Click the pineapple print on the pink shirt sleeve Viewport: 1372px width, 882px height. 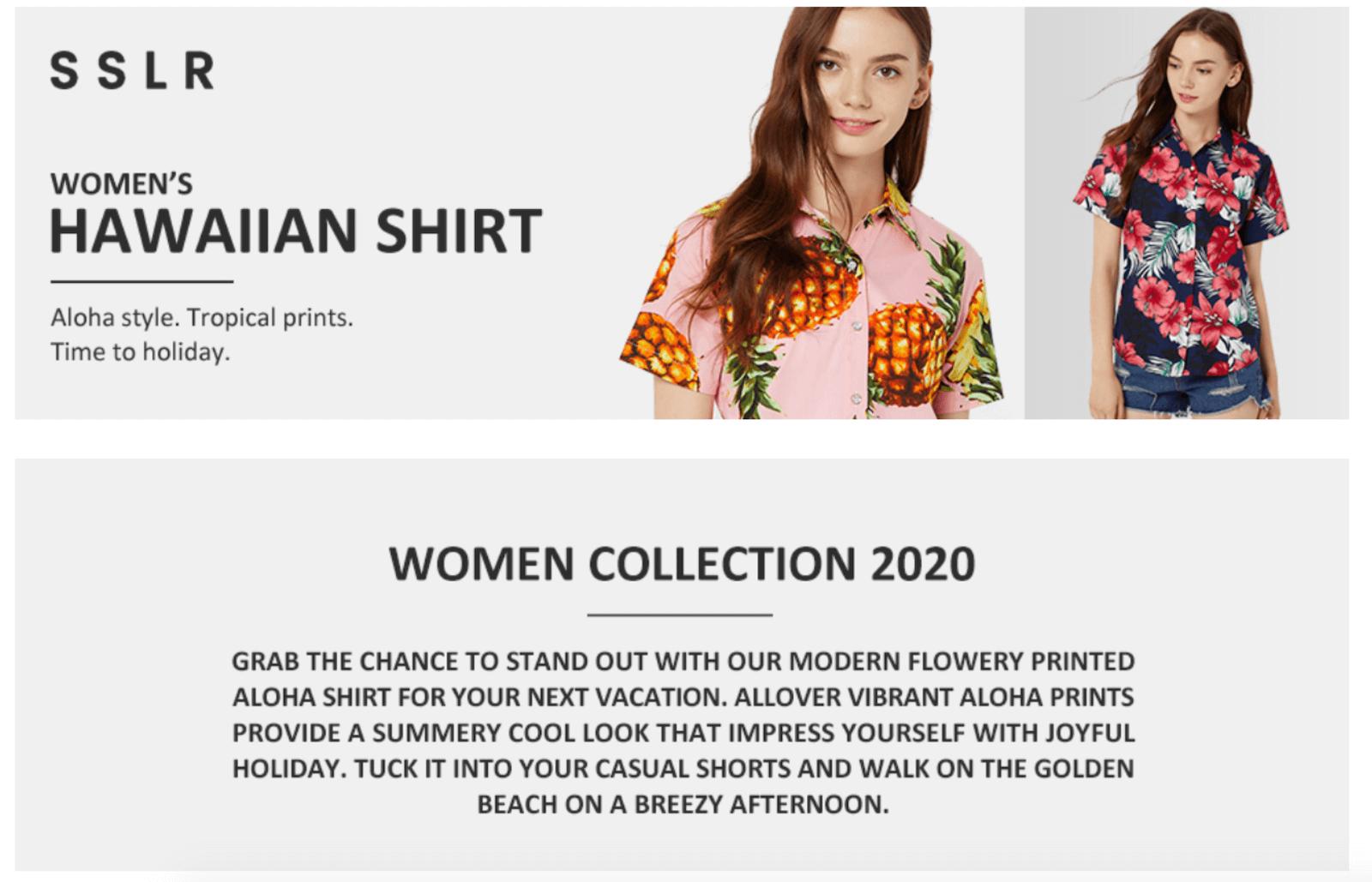pos(661,346)
